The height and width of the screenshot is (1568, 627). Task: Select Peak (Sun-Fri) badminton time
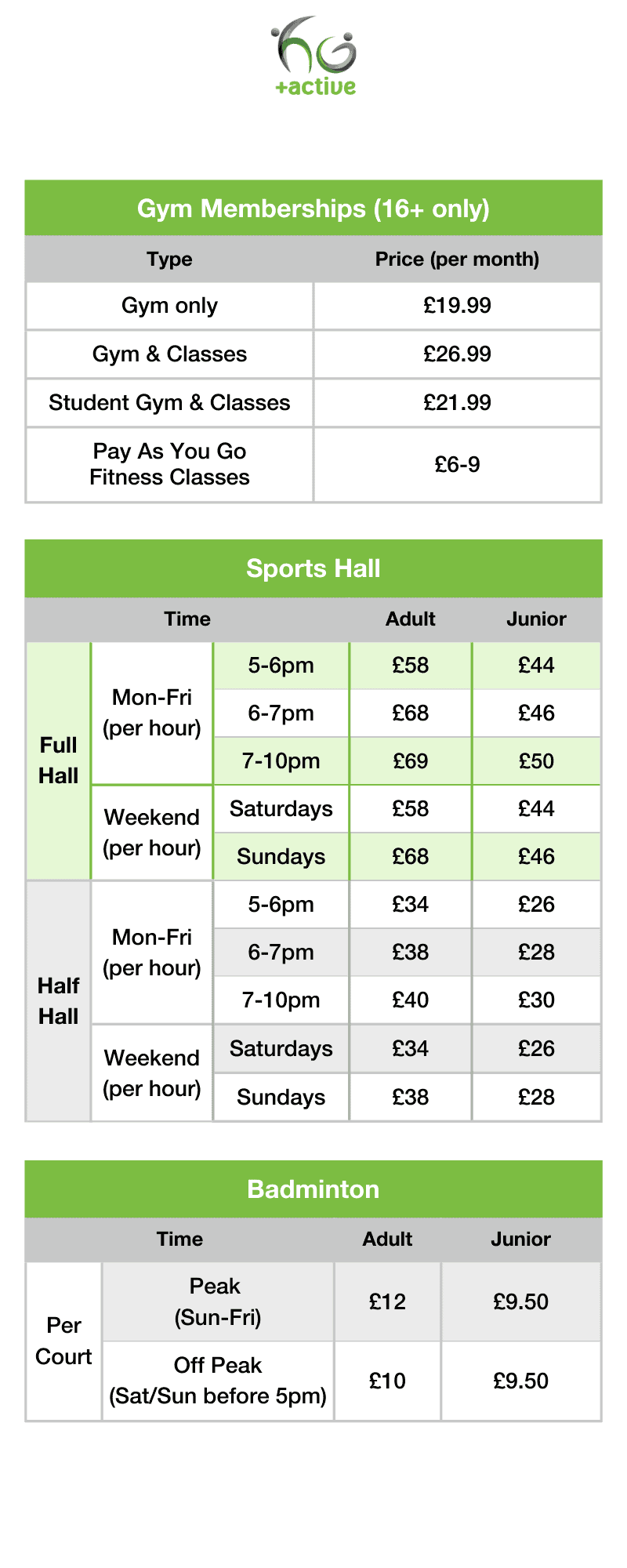pos(217,1301)
